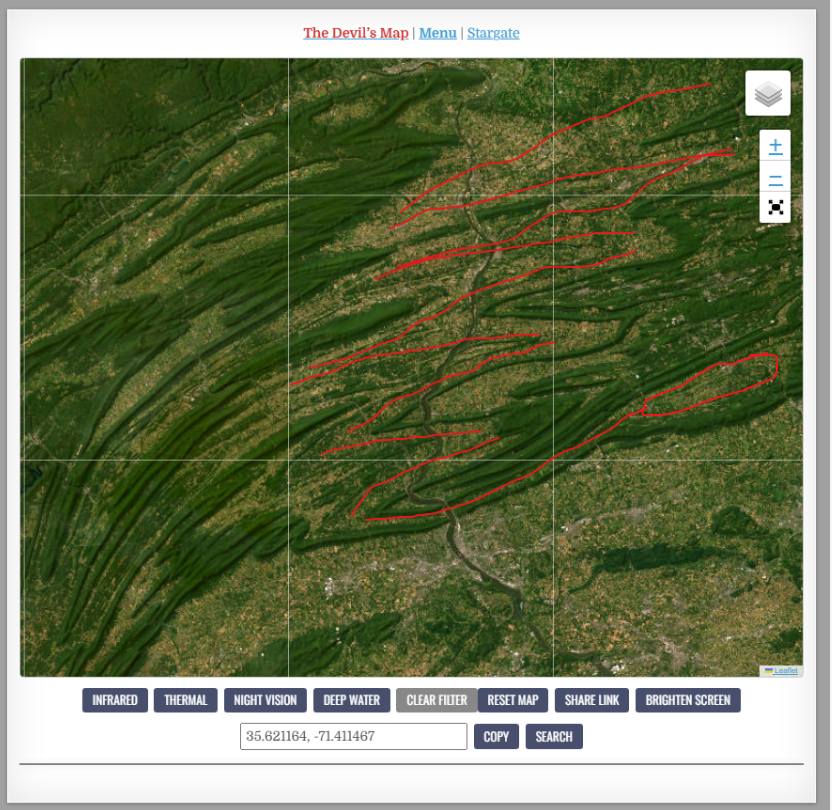Click Share Link button
This screenshot has width=832, height=810.
[591, 700]
